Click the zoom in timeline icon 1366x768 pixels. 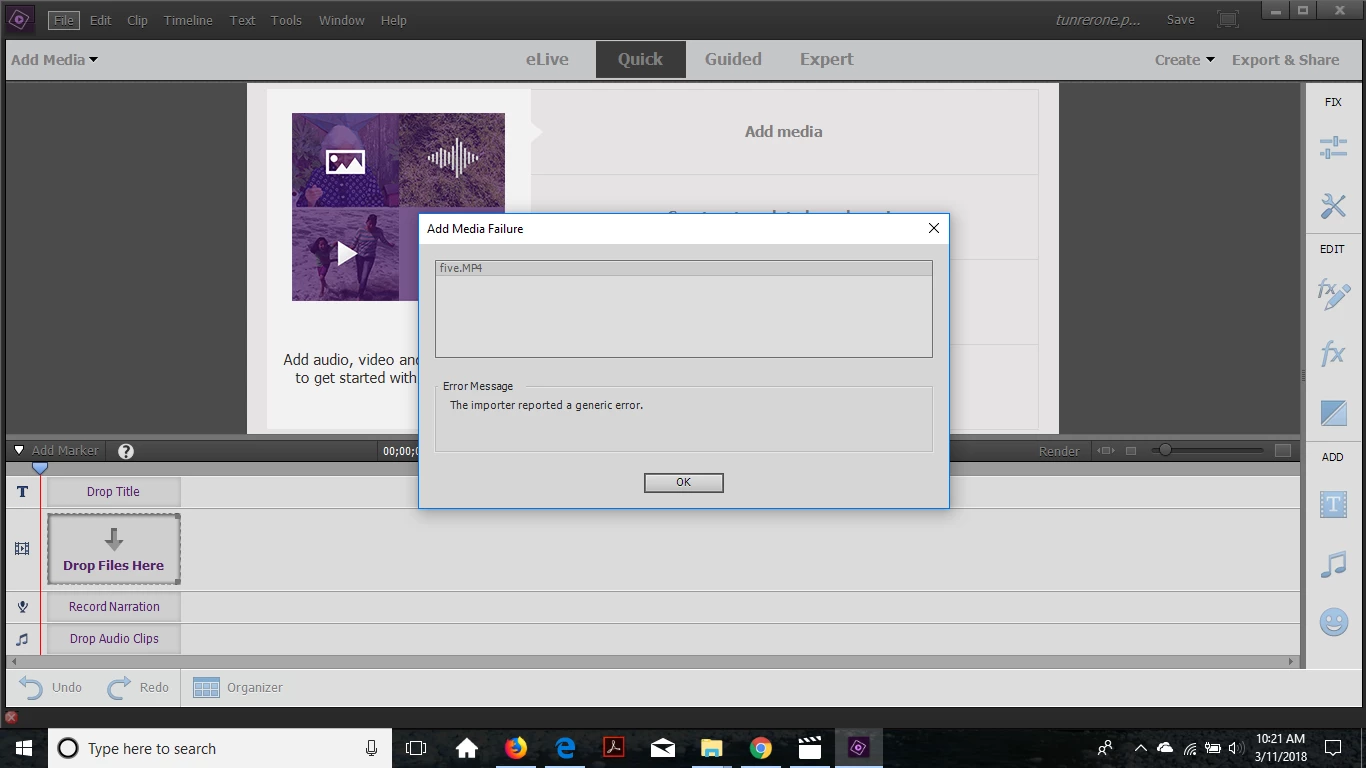(1283, 451)
